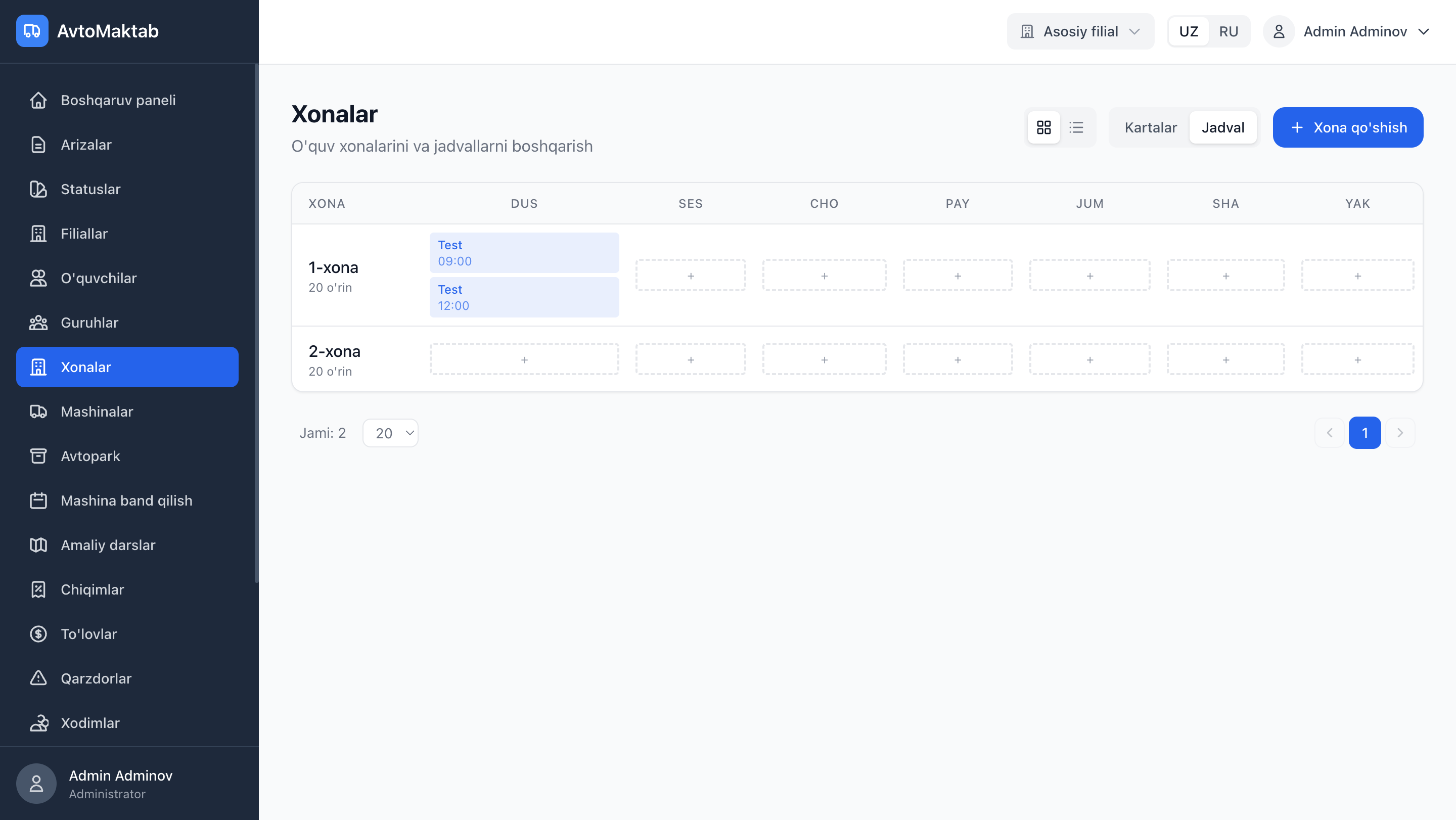Open Mashinalar truck icon in sidebar
Screen dimensions: 1456x820
coord(38,412)
